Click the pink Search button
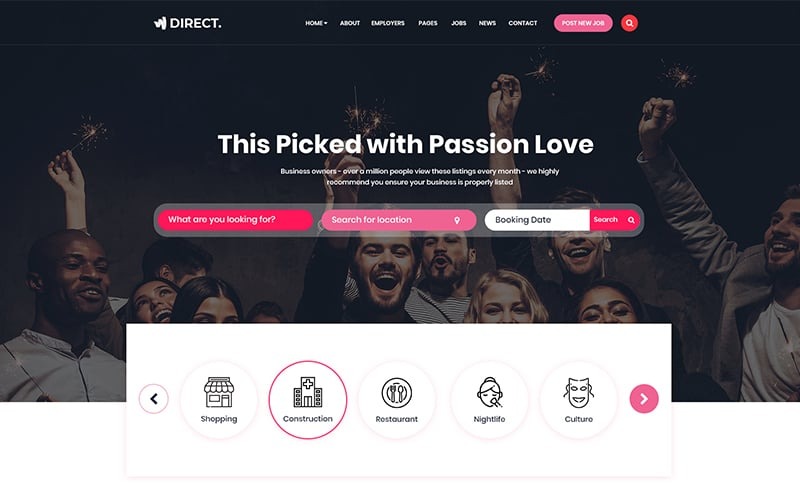 coord(614,220)
